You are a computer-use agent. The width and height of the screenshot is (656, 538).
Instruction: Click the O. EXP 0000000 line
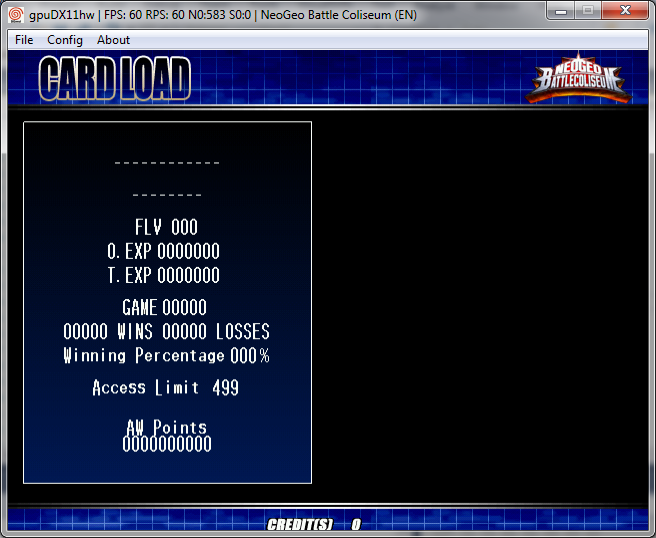(x=163, y=251)
